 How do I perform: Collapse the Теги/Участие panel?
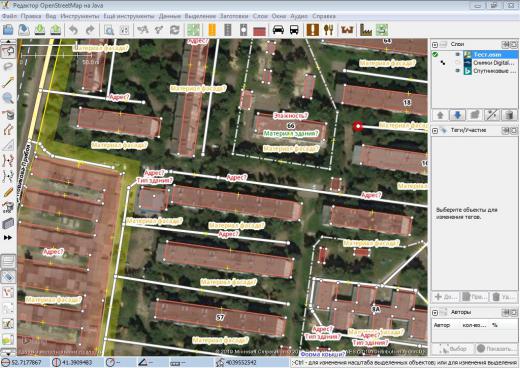click(x=435, y=130)
